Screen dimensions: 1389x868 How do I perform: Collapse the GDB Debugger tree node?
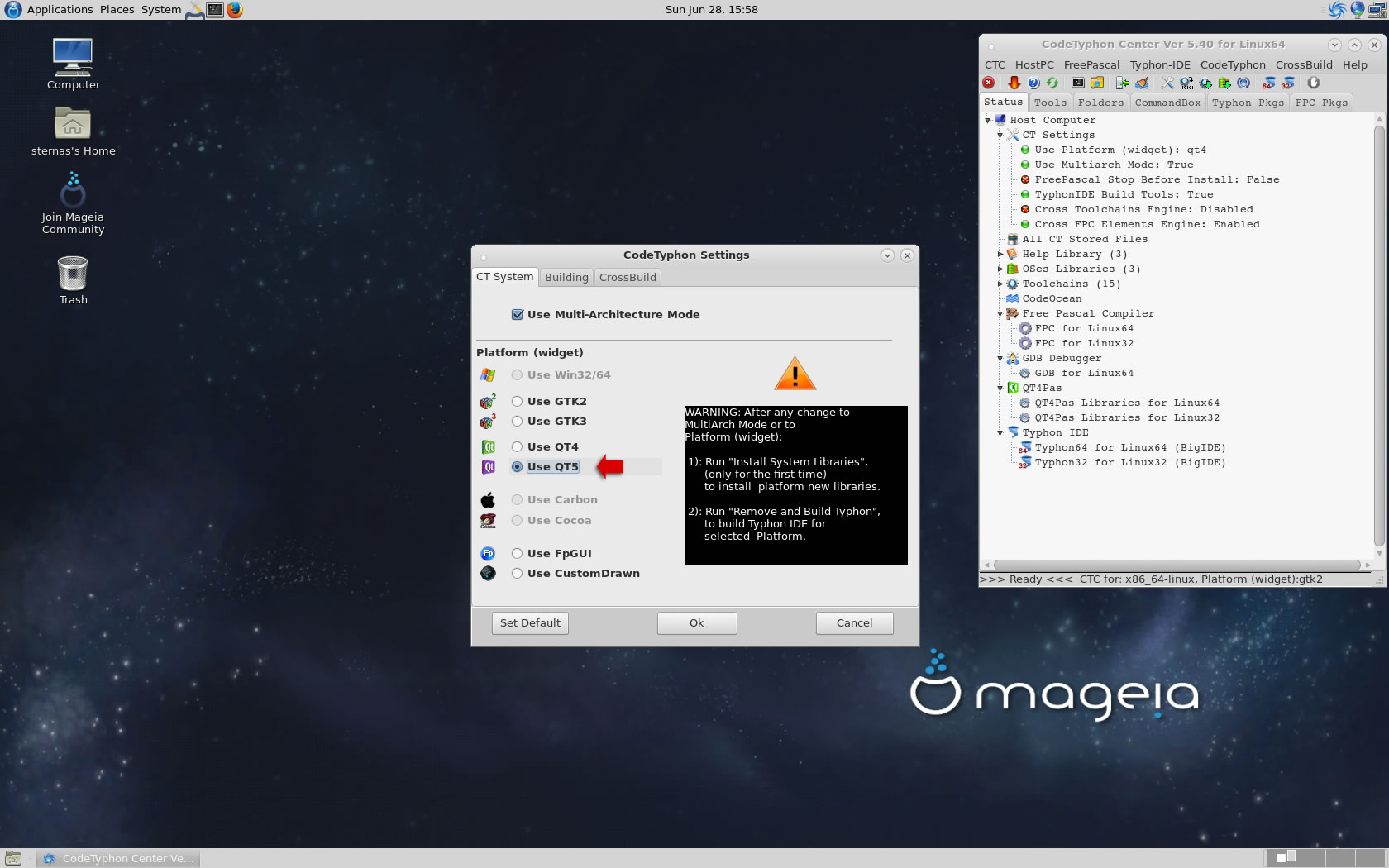coord(1000,358)
